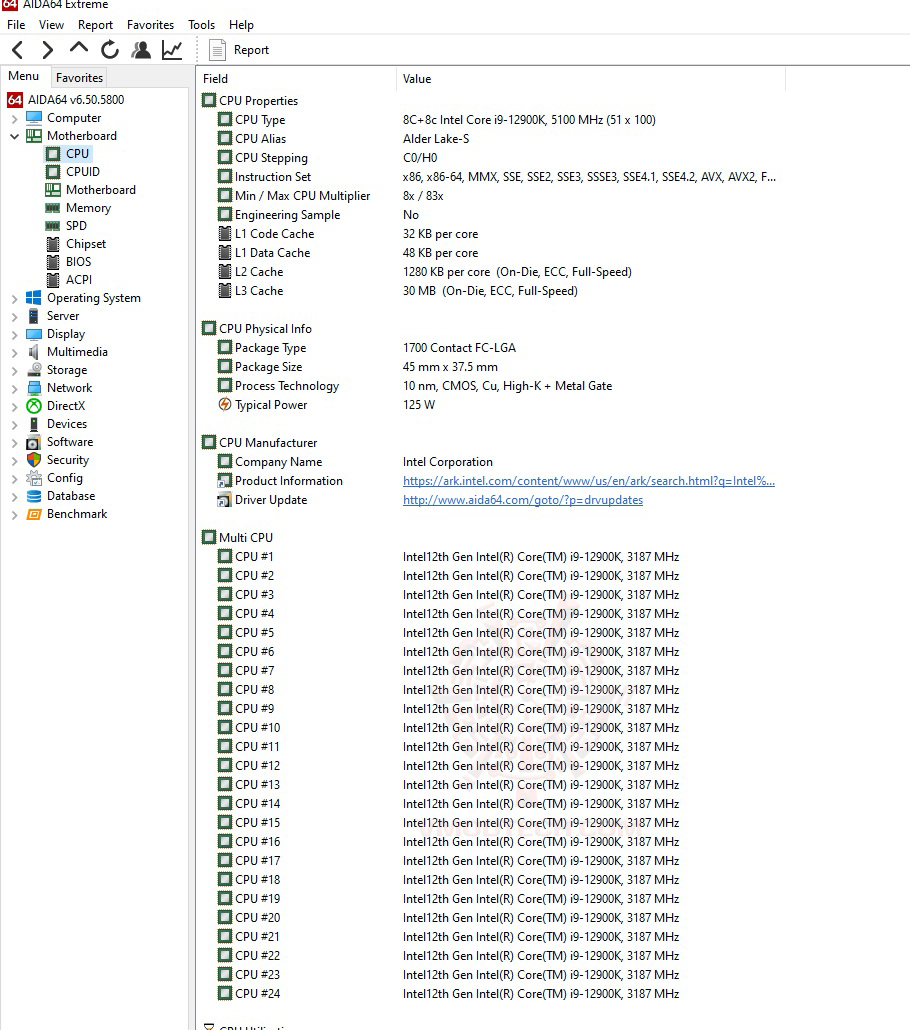The image size is (910, 1030).
Task: Click the Multimedia speaker icon
Action: point(34,351)
